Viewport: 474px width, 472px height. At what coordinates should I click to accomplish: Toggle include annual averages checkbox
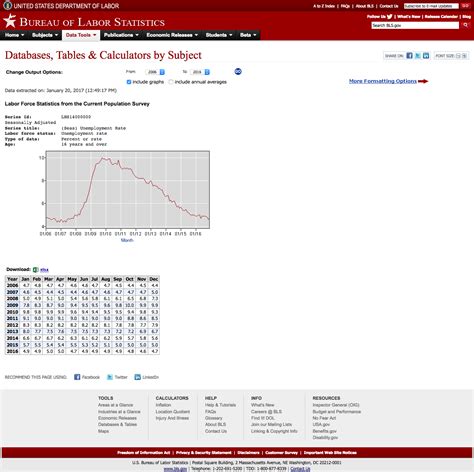tap(171, 82)
